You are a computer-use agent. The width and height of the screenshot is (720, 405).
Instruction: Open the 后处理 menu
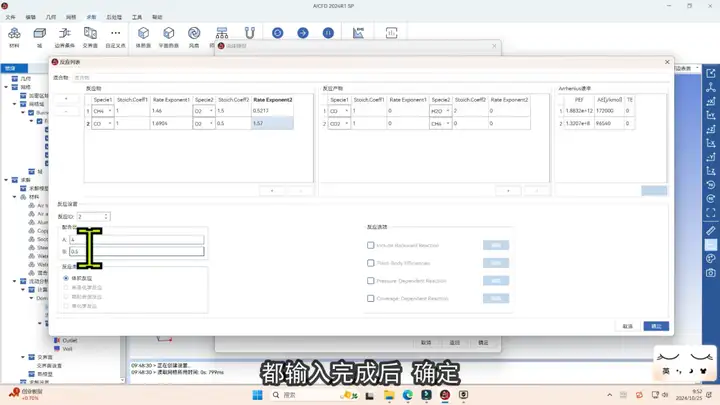pyautogui.click(x=114, y=17)
